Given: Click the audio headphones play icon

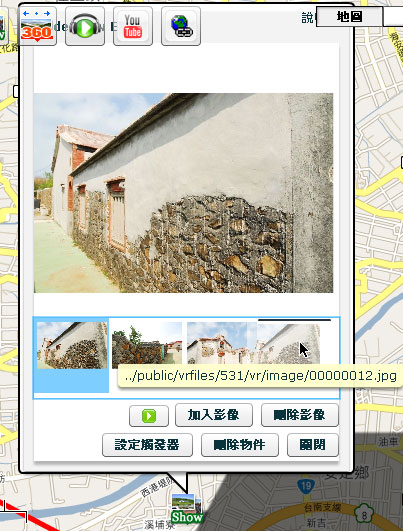Looking at the screenshot, I should coord(85,26).
